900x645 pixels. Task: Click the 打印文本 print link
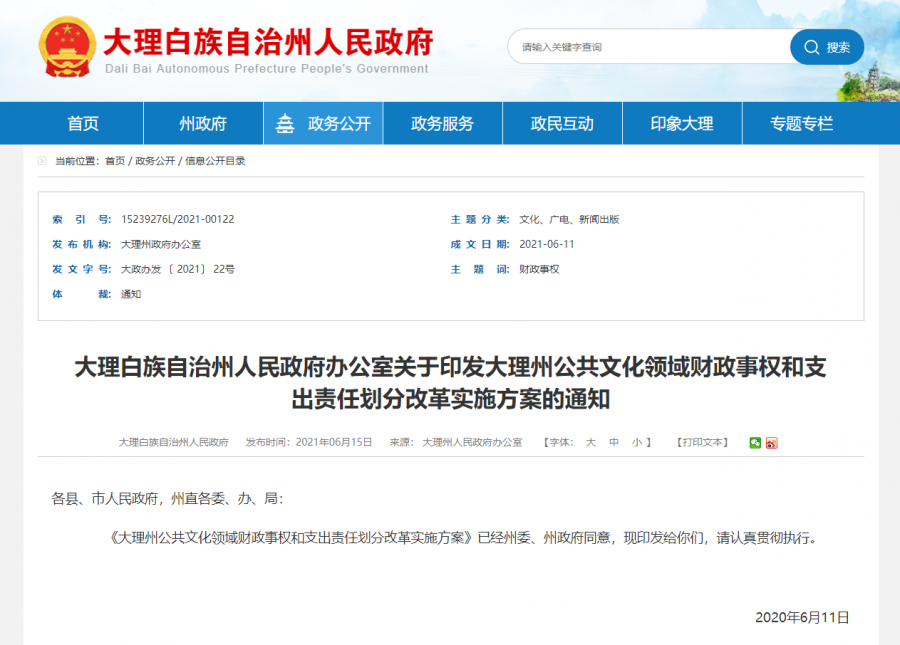(x=703, y=442)
